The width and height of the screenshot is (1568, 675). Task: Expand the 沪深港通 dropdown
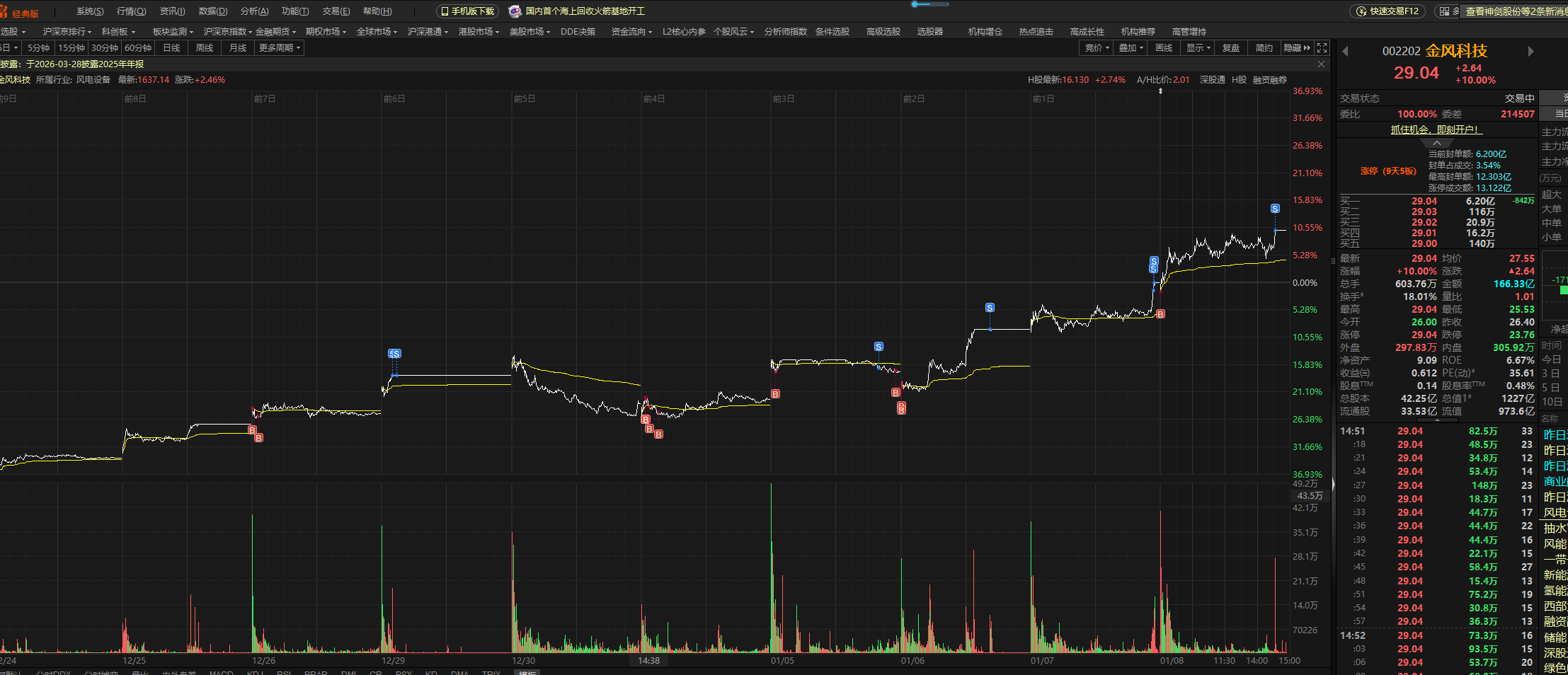tap(428, 32)
